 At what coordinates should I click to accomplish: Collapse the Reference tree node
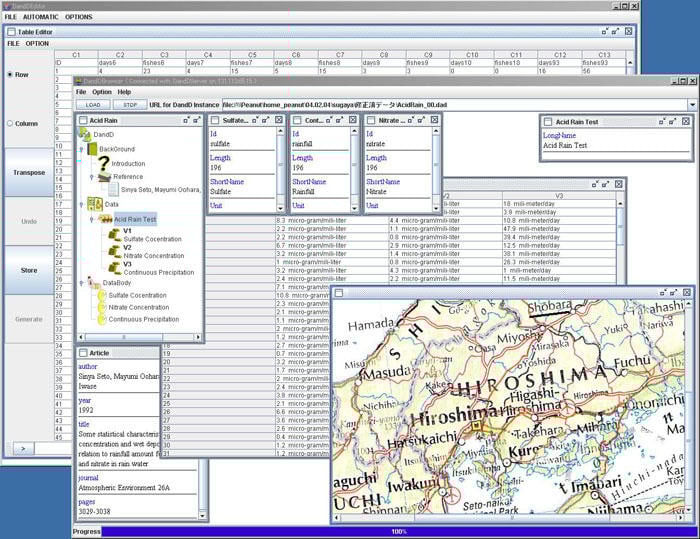click(x=92, y=177)
